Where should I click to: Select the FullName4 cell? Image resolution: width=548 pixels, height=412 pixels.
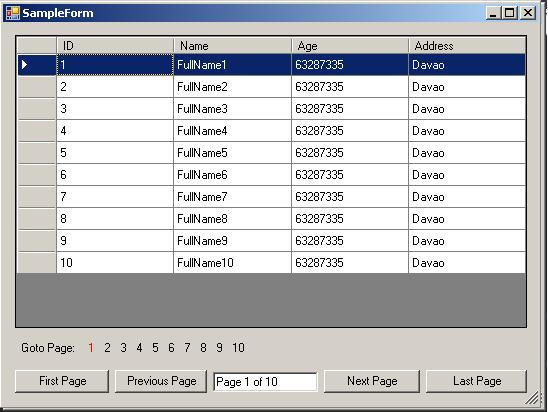(x=232, y=131)
